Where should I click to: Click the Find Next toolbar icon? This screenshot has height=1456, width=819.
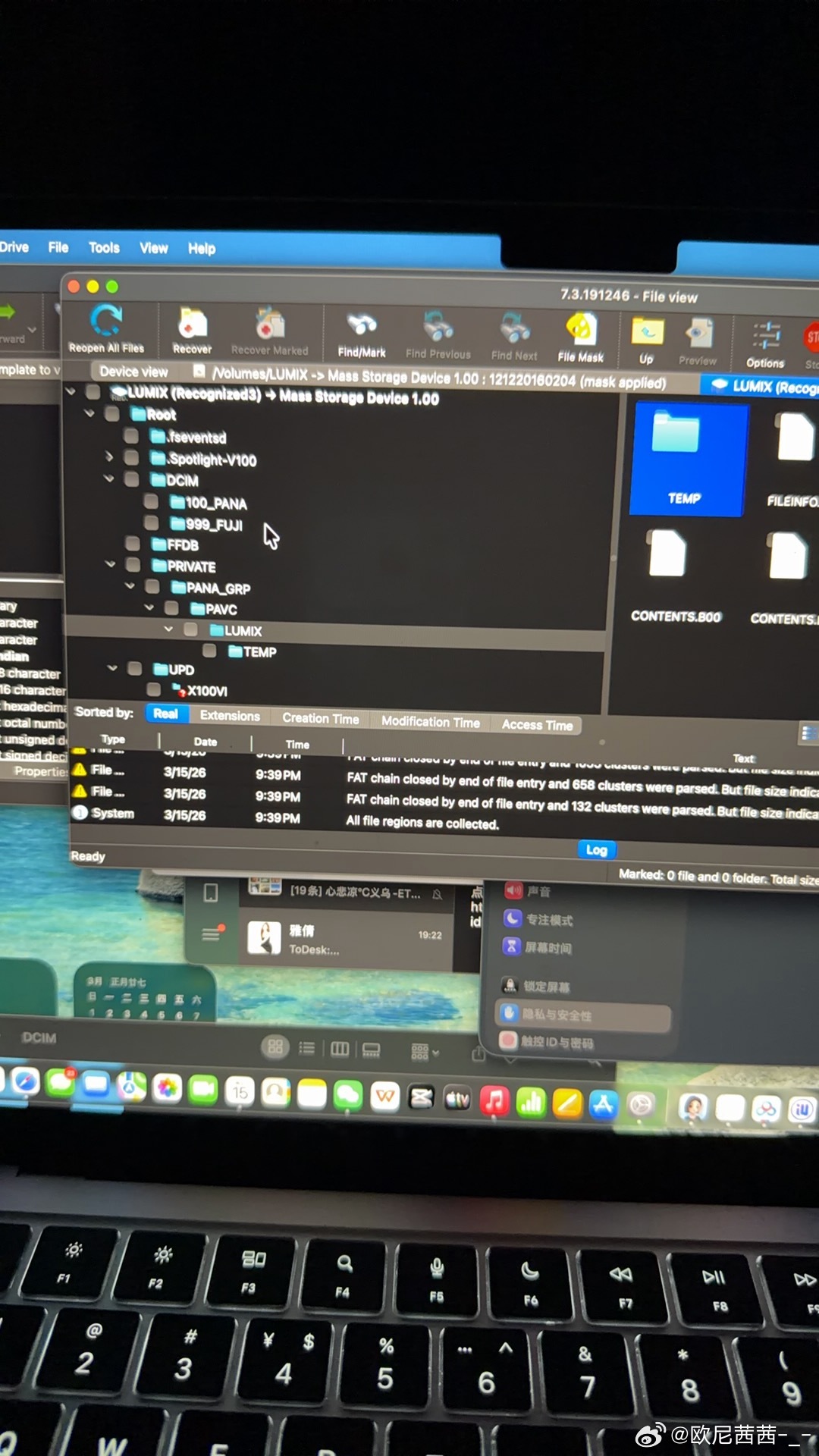pos(514,337)
